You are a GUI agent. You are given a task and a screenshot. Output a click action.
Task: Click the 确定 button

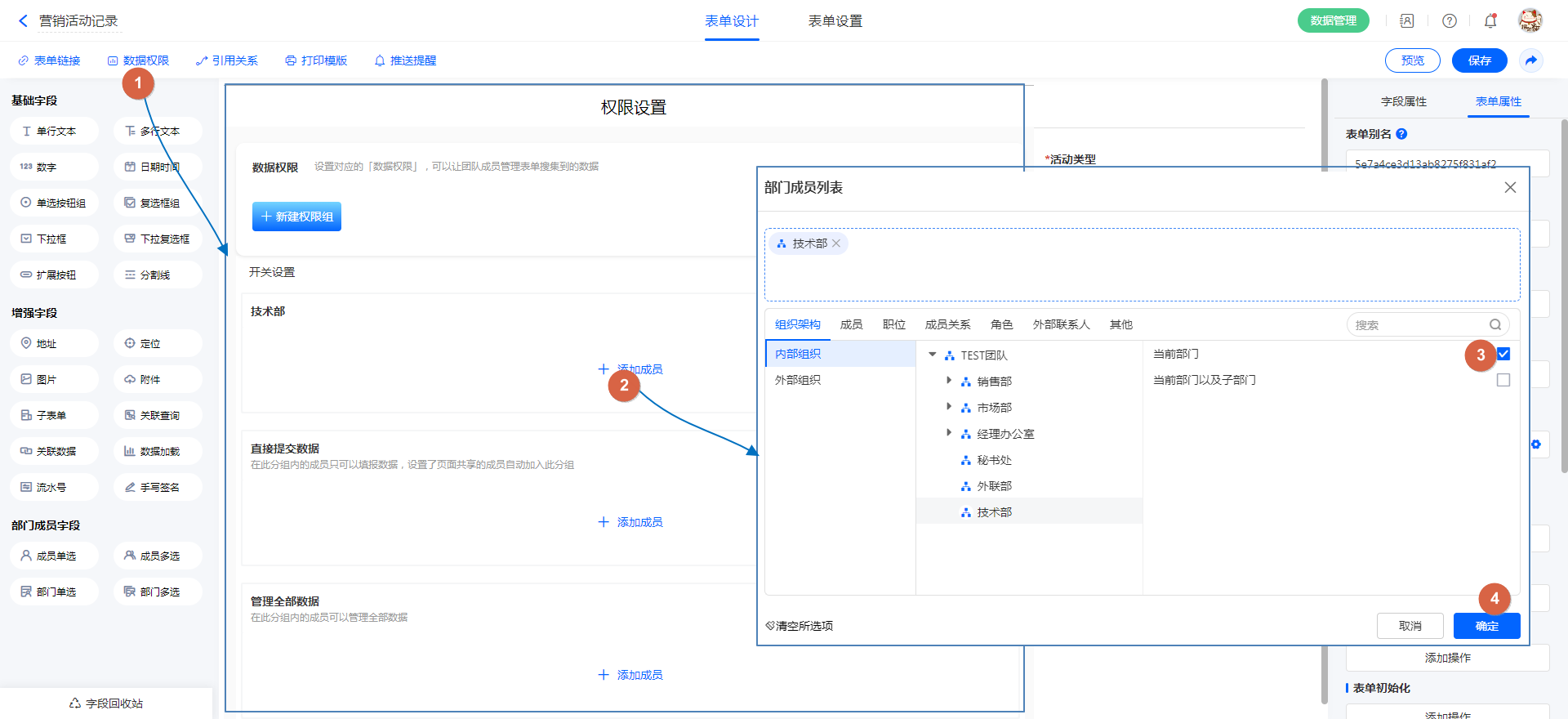[x=1486, y=626]
